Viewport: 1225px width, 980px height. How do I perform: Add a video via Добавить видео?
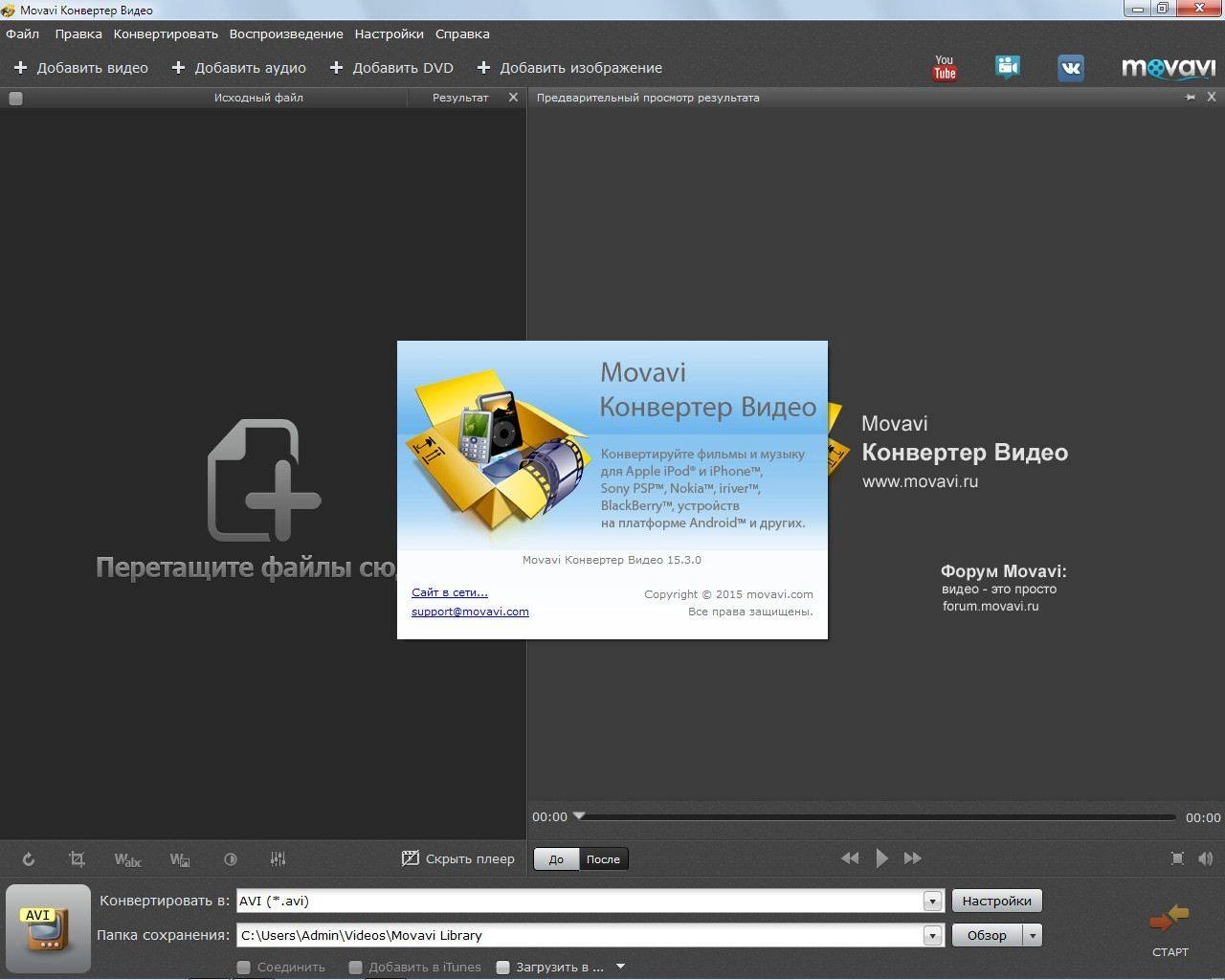(x=81, y=68)
